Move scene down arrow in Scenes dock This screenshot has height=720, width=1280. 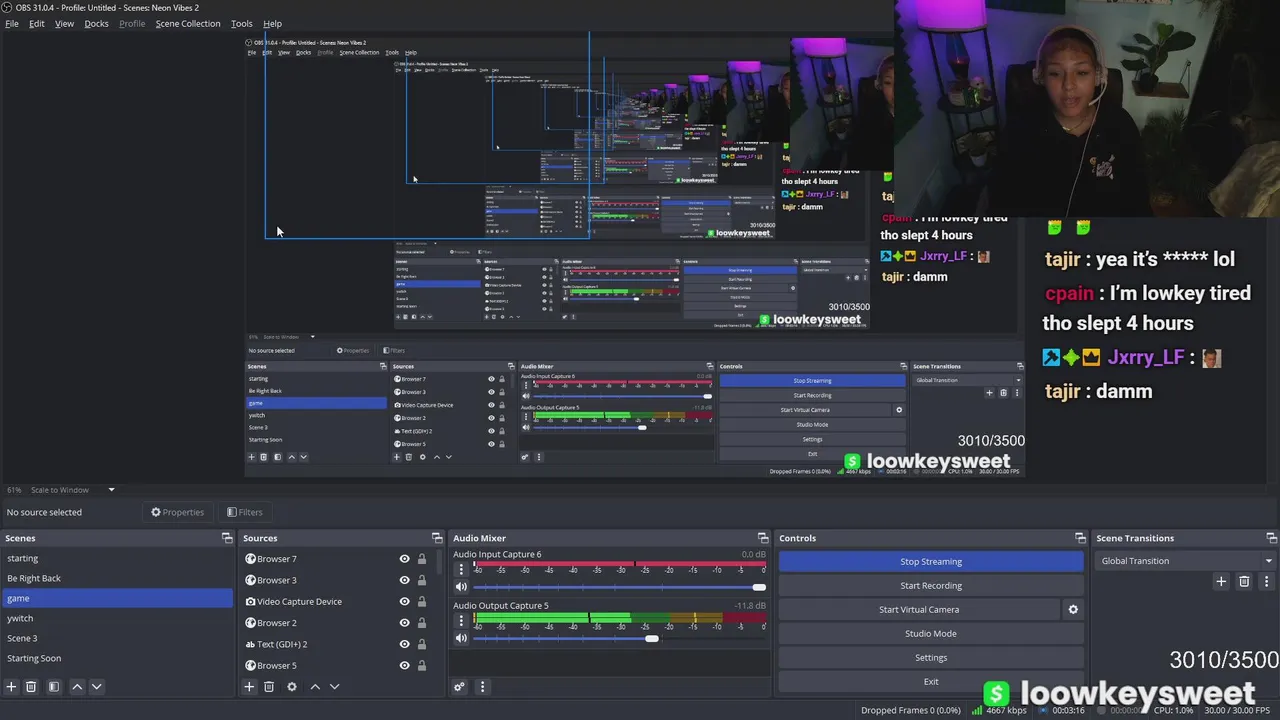pos(96,687)
